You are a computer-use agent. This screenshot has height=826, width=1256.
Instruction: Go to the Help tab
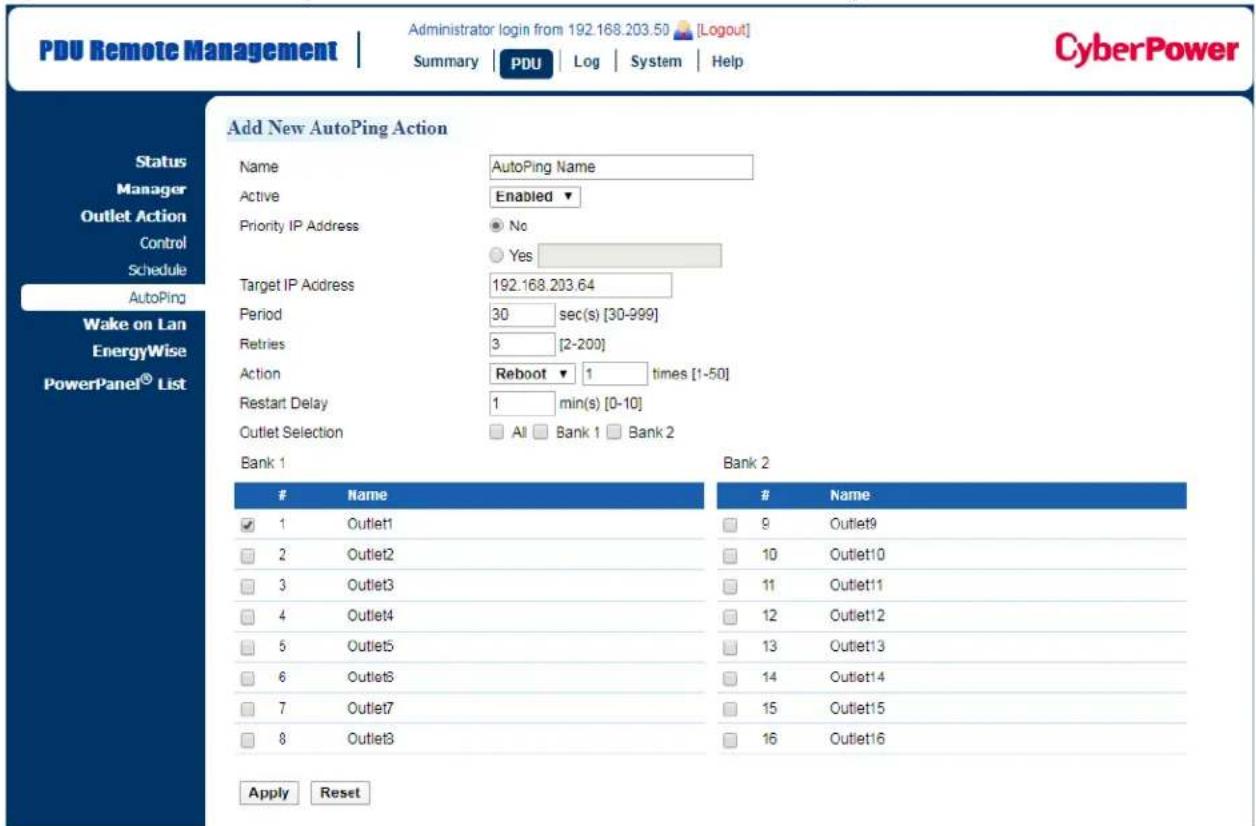coord(727,62)
